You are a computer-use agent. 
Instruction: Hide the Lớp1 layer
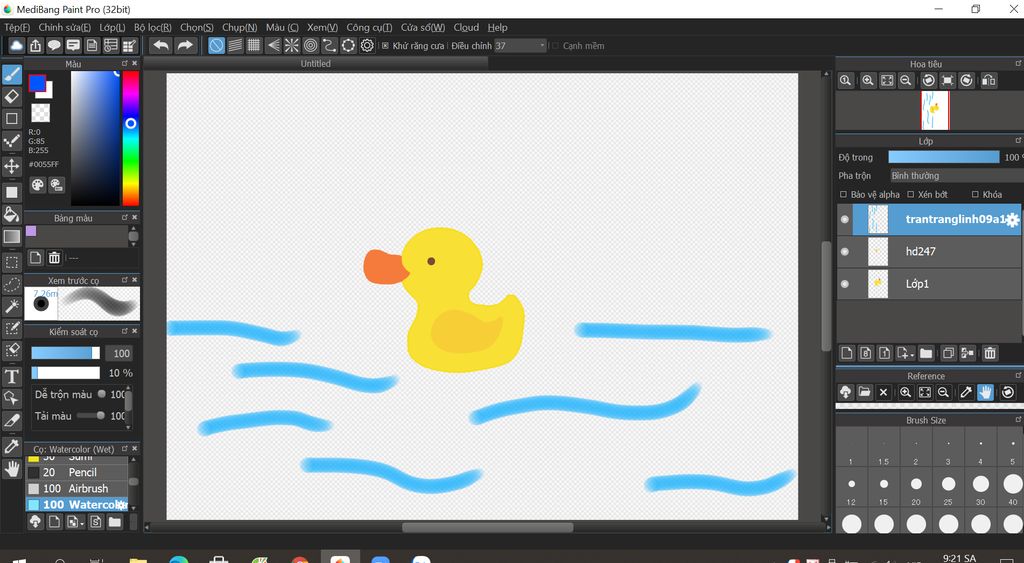(x=844, y=284)
